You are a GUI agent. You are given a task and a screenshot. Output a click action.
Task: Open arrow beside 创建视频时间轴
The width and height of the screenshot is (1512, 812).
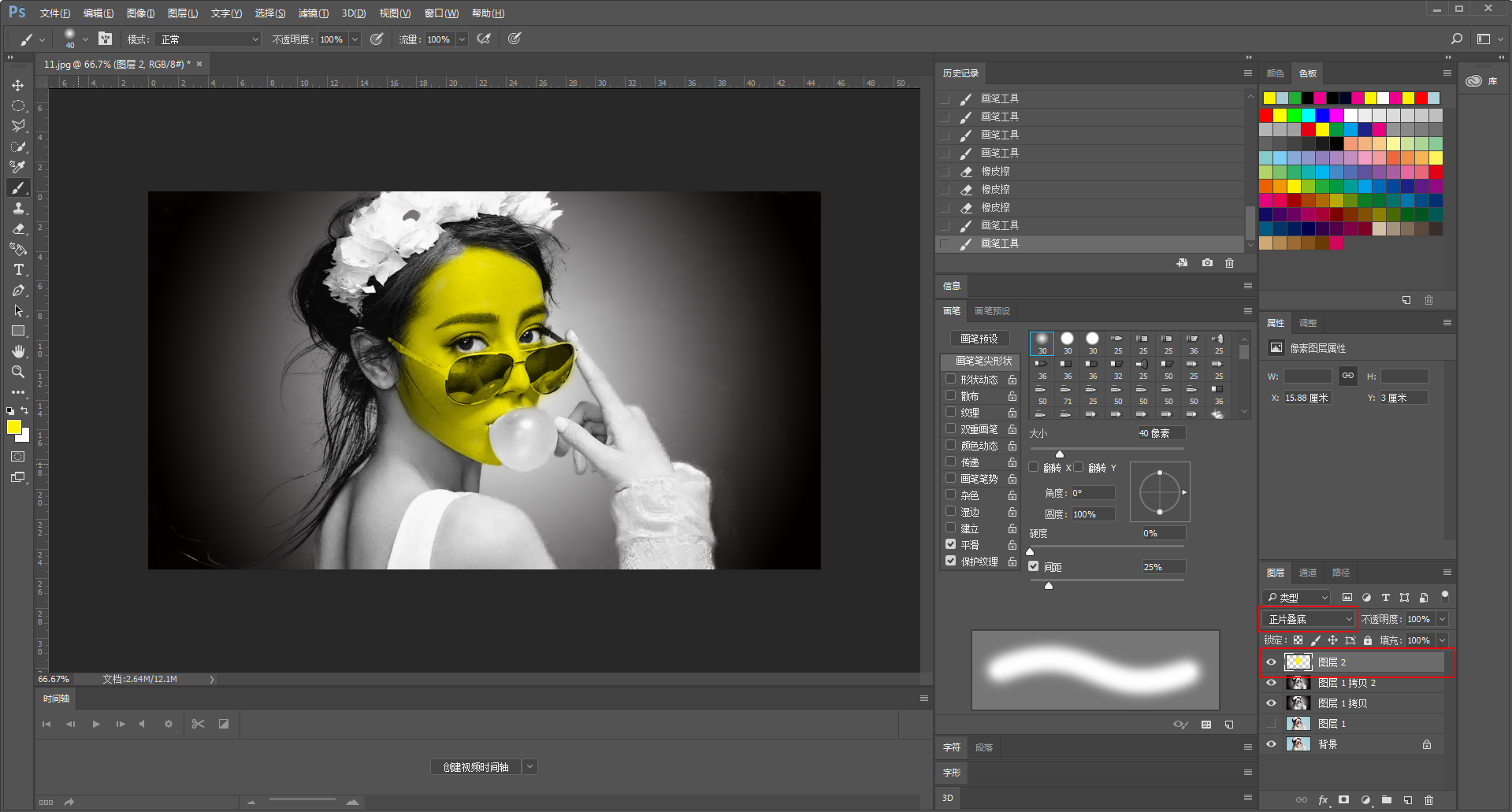tap(529, 766)
